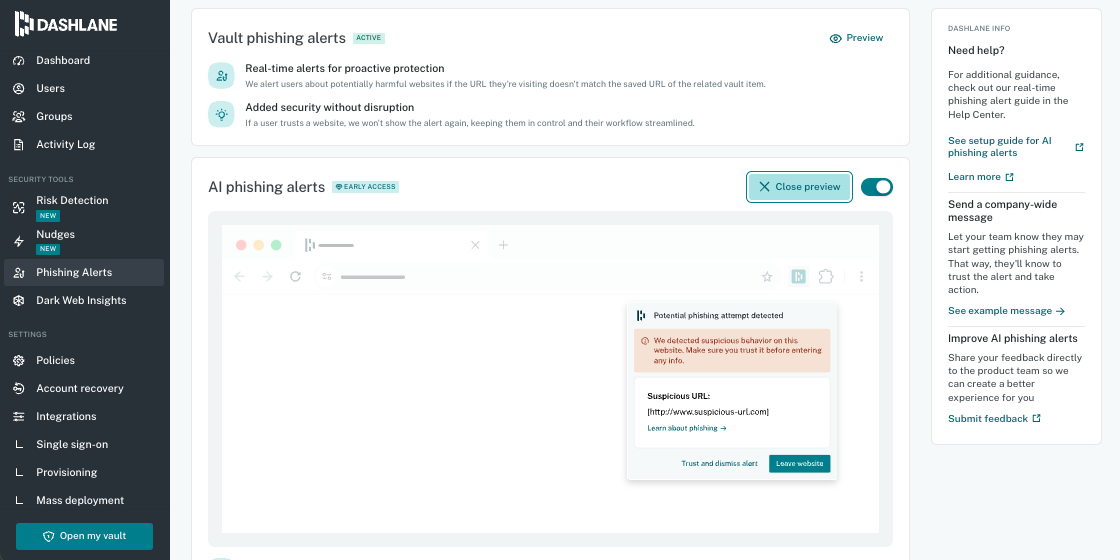Click the EARLY ACCESS badge
The width and height of the screenshot is (1120, 560).
366,187
